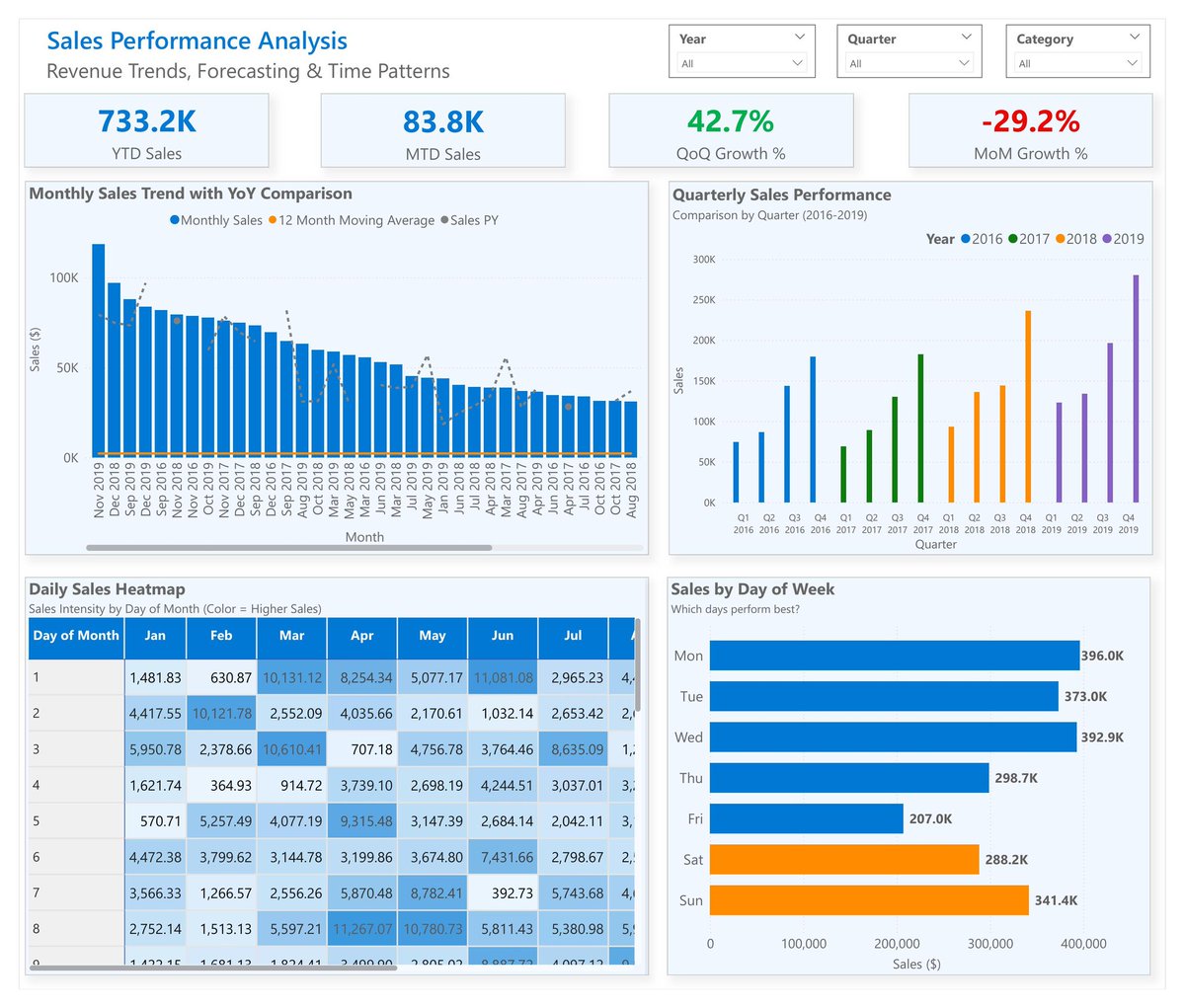Open the Year slicer dropdown
This screenshot has width=1185, height=1008.
[x=742, y=63]
